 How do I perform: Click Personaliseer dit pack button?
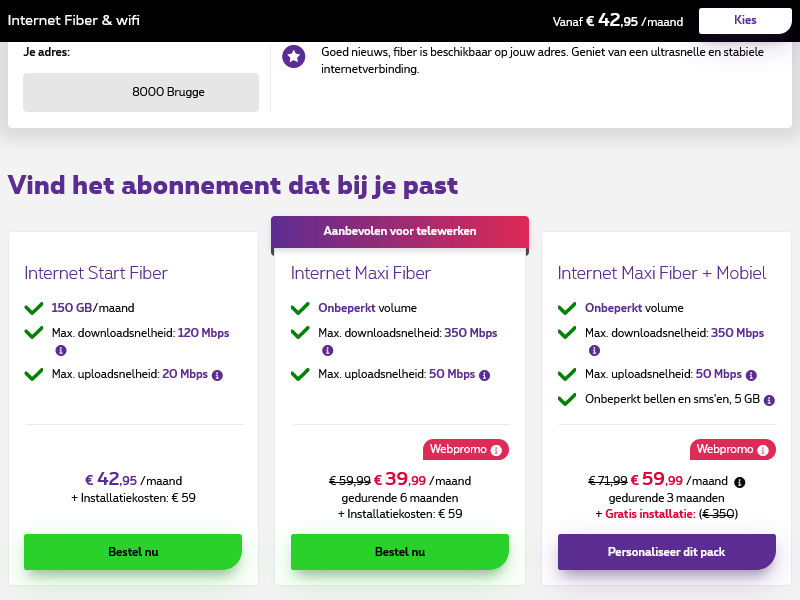666,551
